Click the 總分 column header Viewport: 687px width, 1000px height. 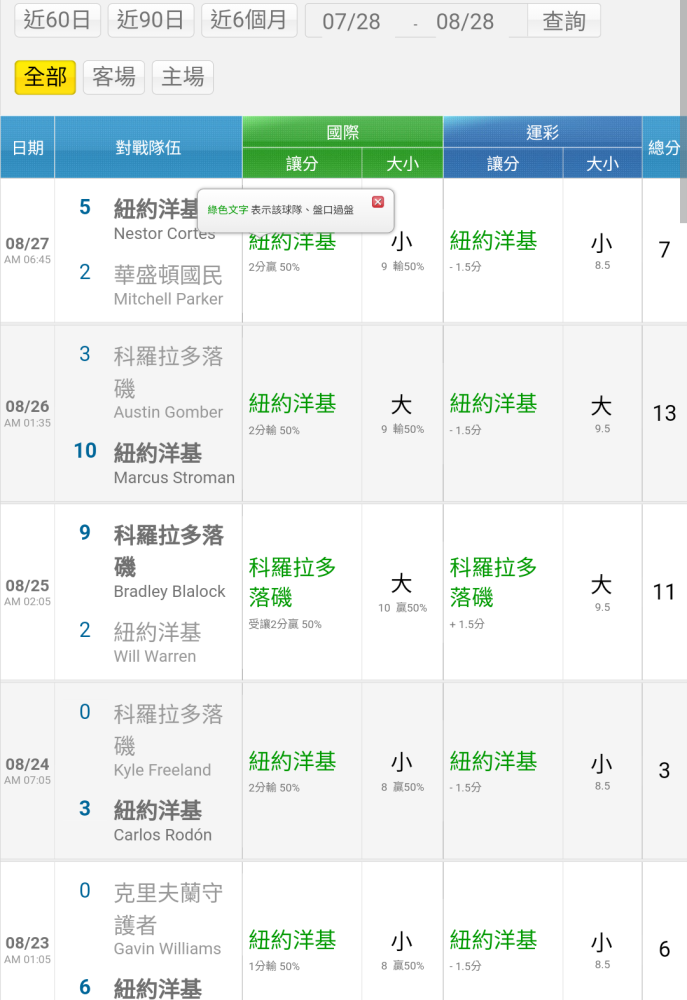[664, 147]
